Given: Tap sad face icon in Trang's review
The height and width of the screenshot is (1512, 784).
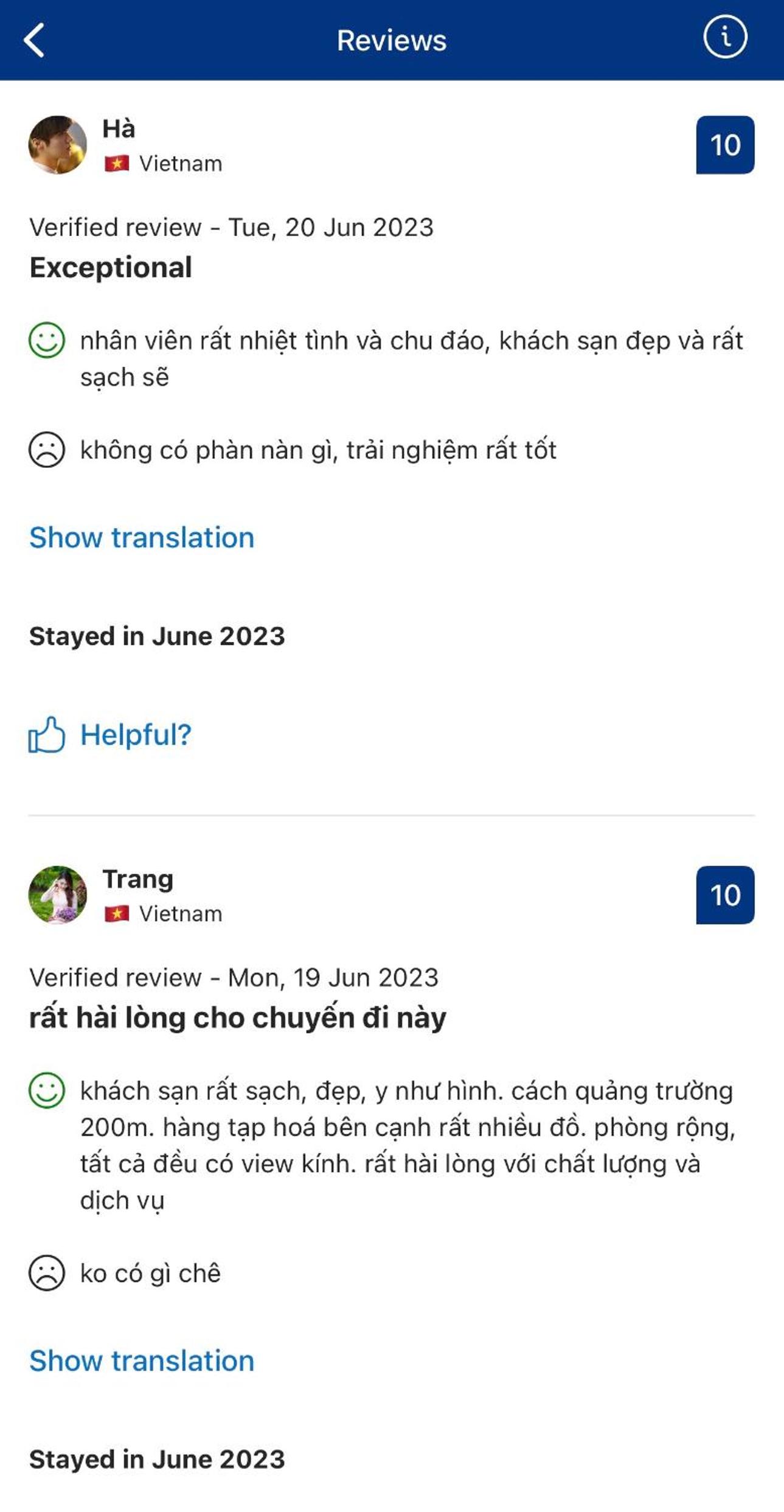Looking at the screenshot, I should [46, 1273].
